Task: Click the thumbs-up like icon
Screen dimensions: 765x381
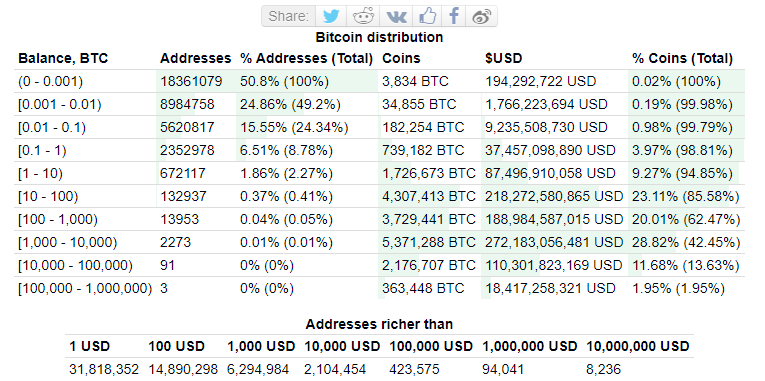Action: click(x=427, y=16)
